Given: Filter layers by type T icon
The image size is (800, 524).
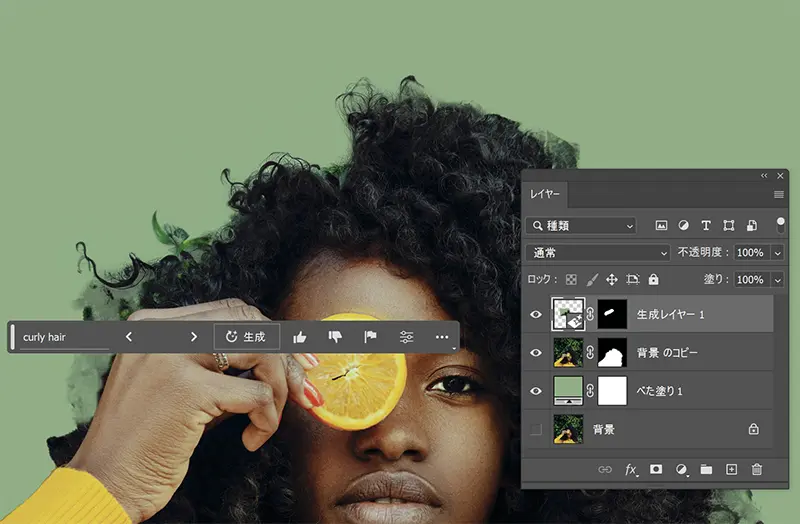Looking at the screenshot, I should [x=706, y=226].
